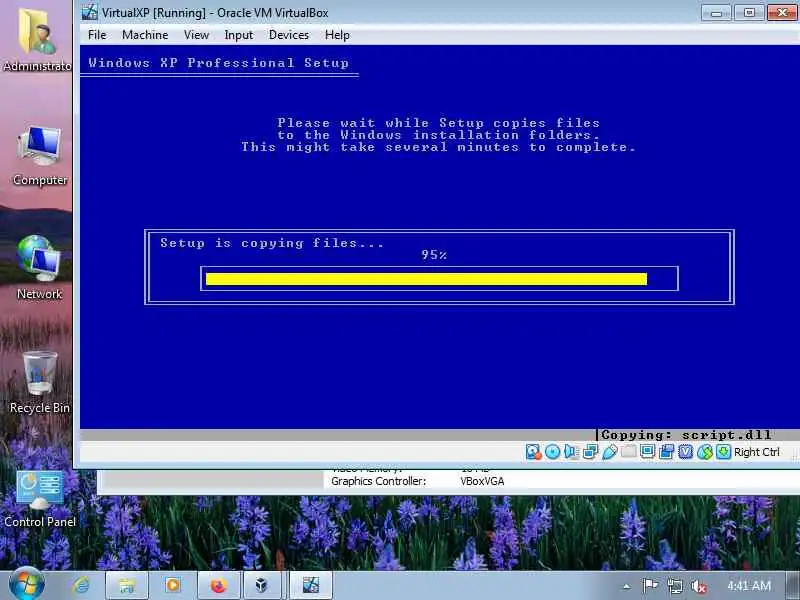Maximize the VirtualXP VirtualBox window
This screenshot has height=600, width=800.
coord(749,12)
